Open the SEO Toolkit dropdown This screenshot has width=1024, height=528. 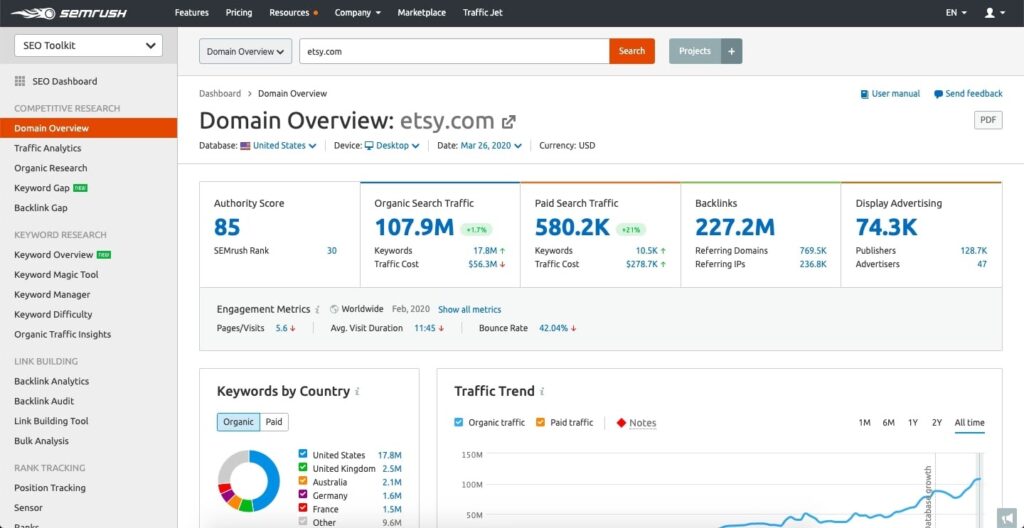click(88, 46)
